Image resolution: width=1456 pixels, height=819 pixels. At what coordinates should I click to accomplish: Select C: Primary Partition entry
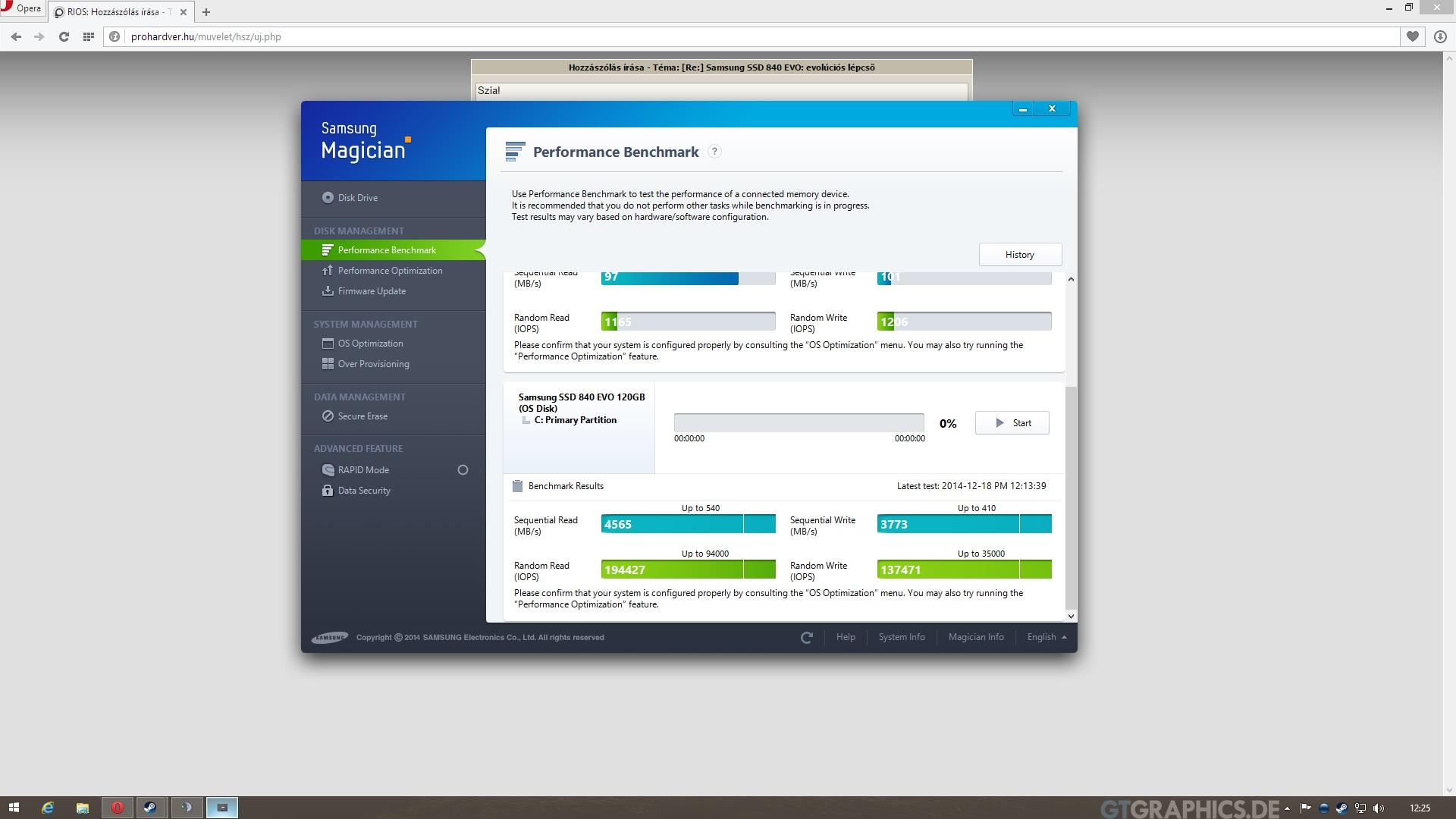[x=575, y=419]
